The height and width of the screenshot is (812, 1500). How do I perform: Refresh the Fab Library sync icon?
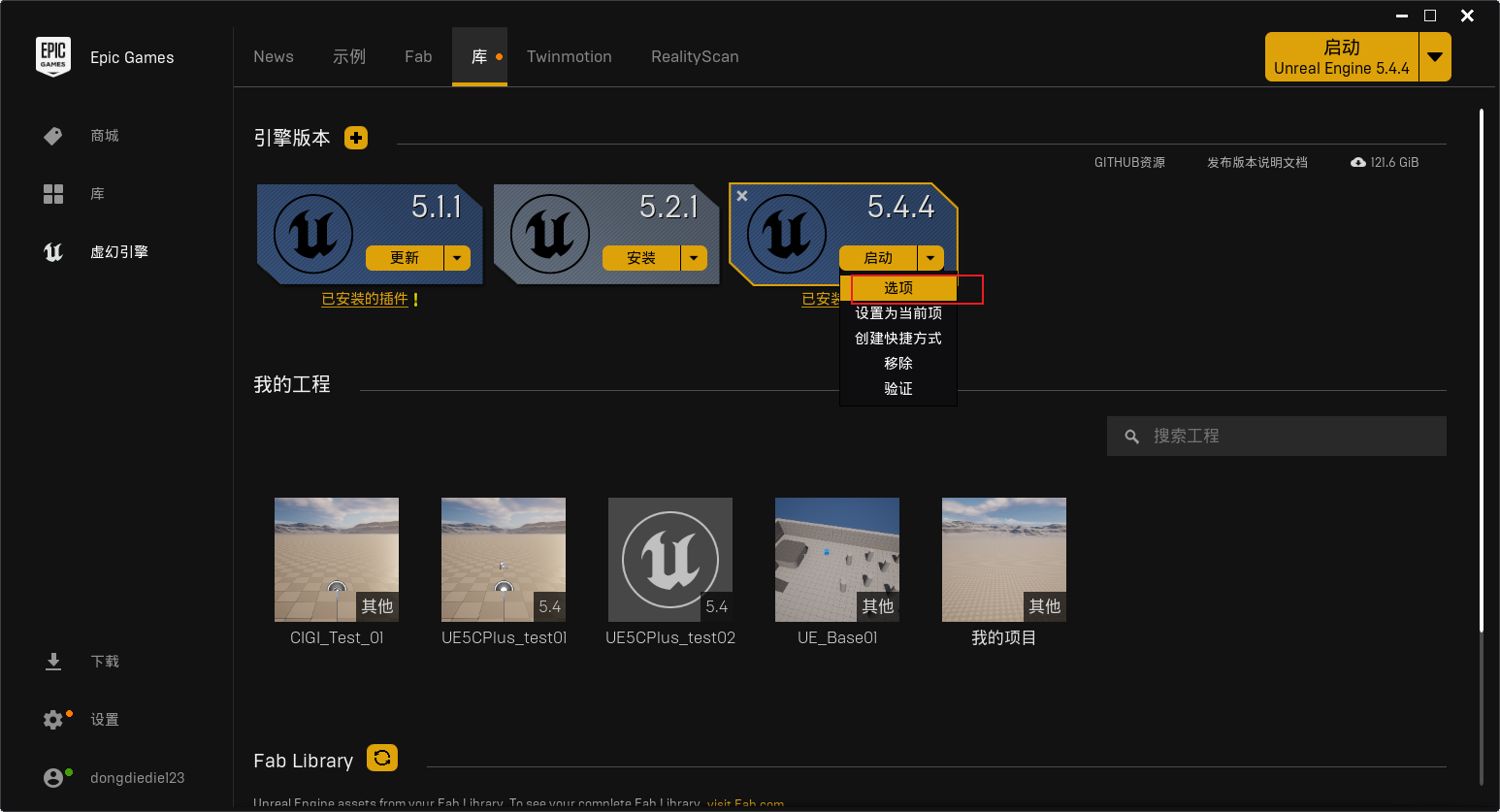382,758
